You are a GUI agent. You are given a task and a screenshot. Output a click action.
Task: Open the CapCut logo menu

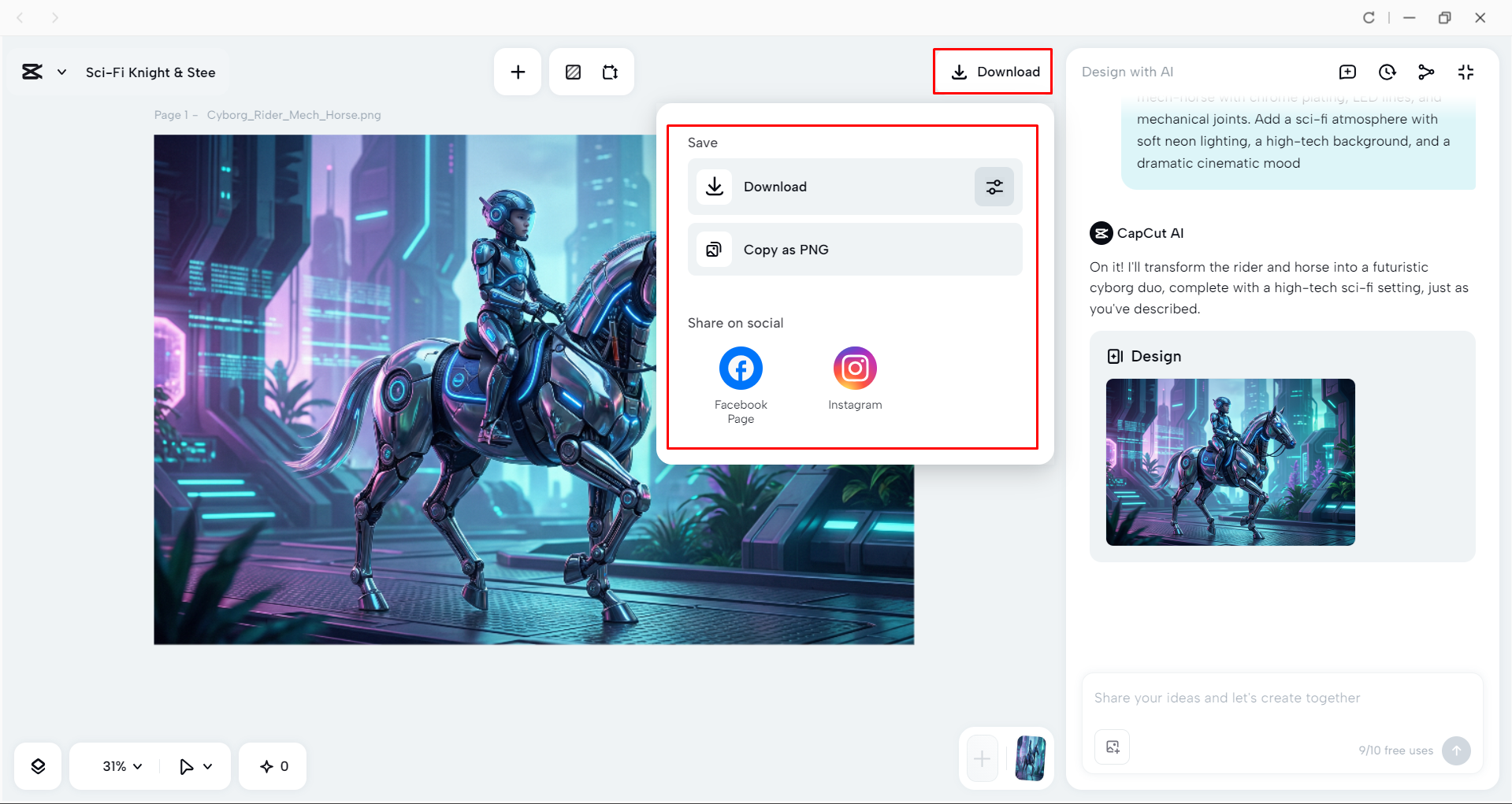32,72
